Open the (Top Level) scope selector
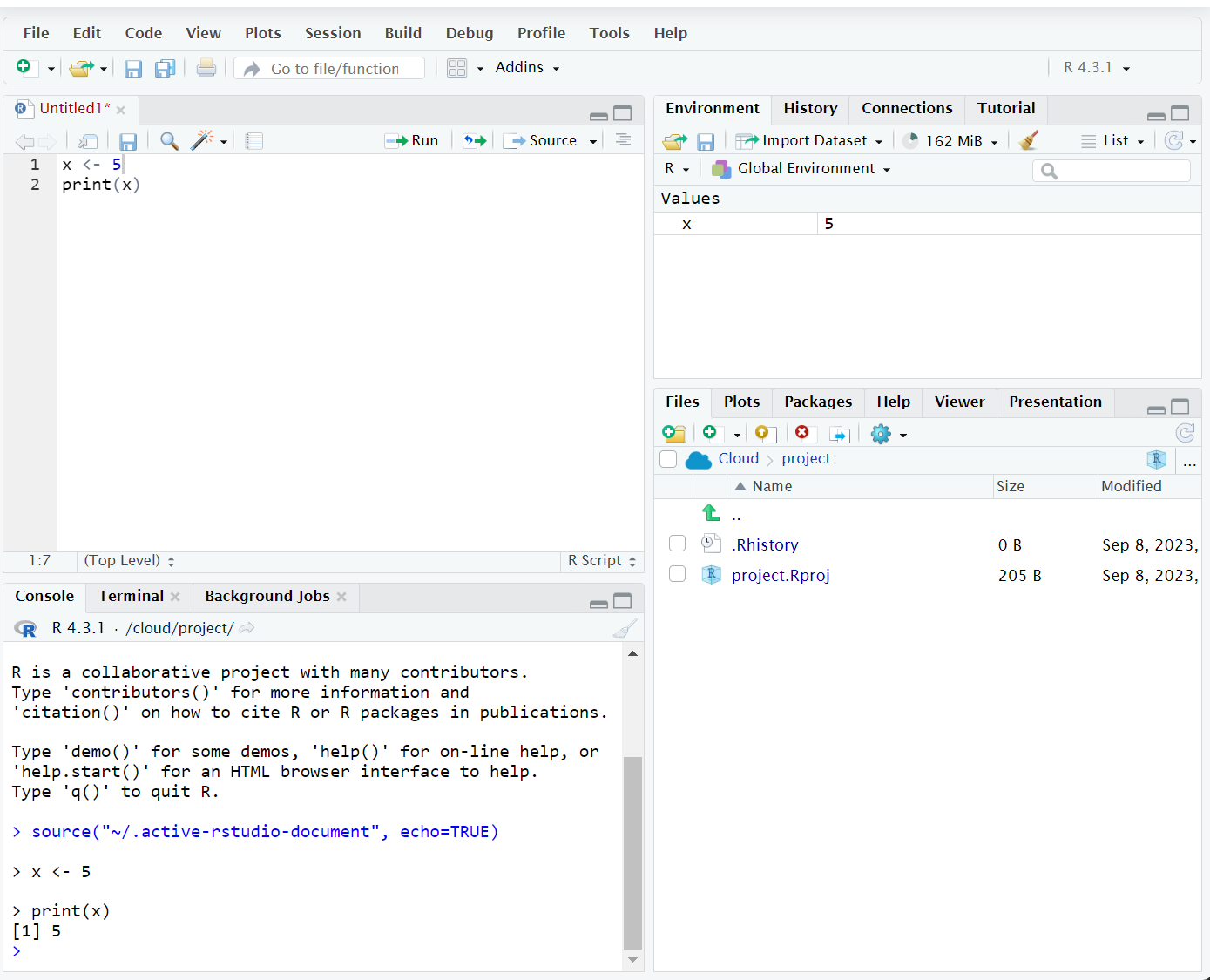Screen dimensions: 1210x980 coord(129,561)
